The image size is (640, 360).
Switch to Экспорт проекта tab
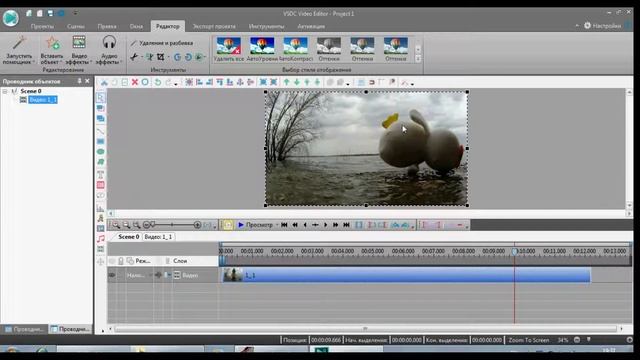(214, 26)
